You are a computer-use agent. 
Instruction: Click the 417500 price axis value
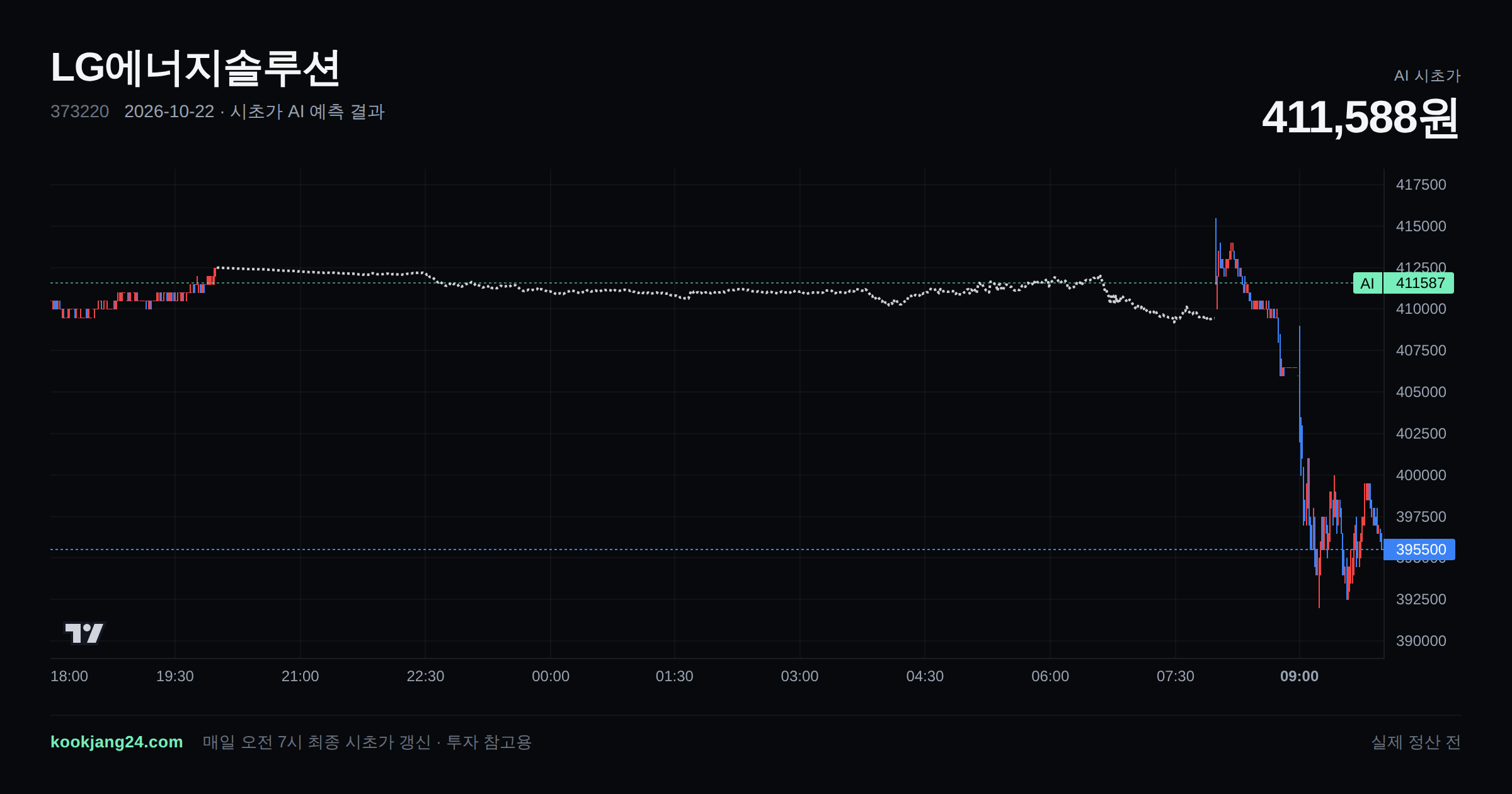click(x=1421, y=185)
